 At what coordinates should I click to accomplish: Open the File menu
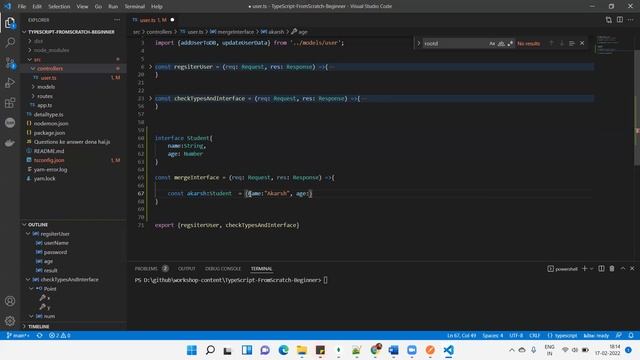point(22,6)
